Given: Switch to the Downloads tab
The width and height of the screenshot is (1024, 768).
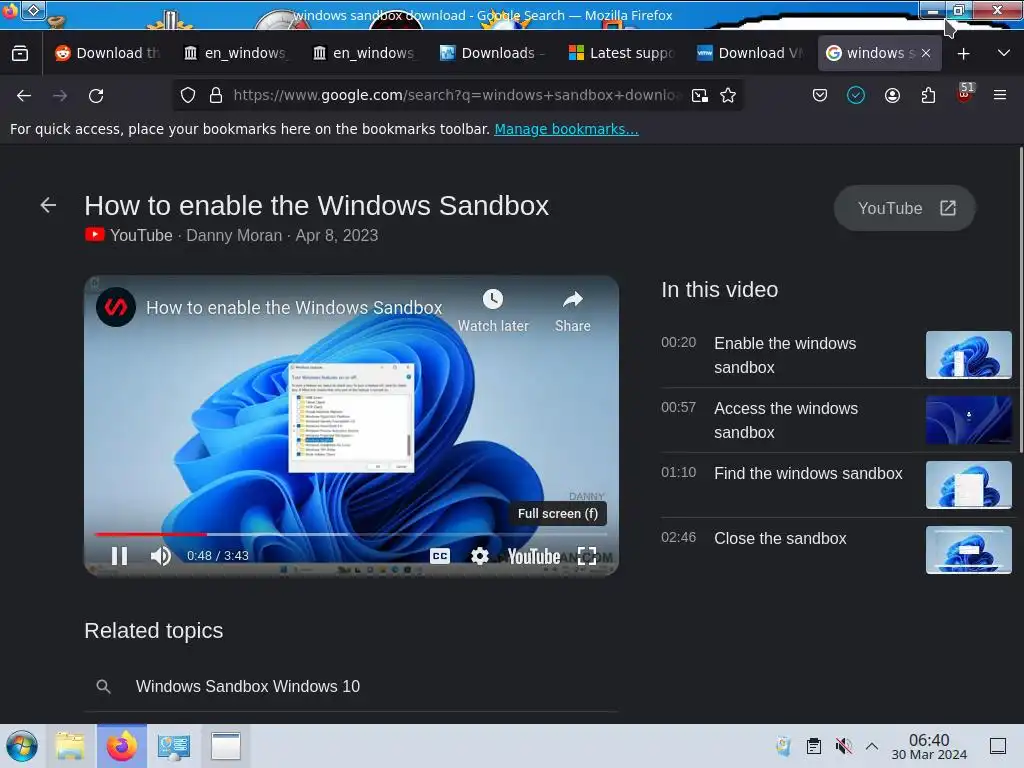Looking at the screenshot, I should tap(492, 54).
